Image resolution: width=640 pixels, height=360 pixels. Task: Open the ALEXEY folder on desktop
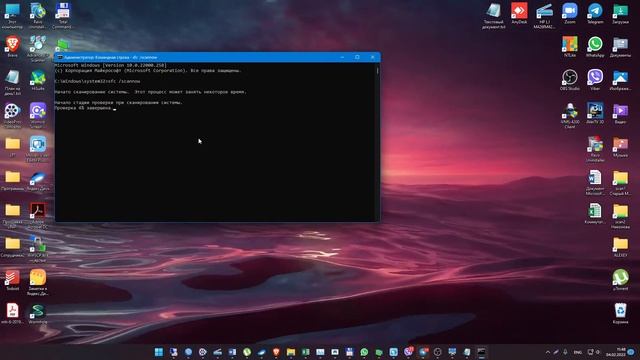pos(620,247)
